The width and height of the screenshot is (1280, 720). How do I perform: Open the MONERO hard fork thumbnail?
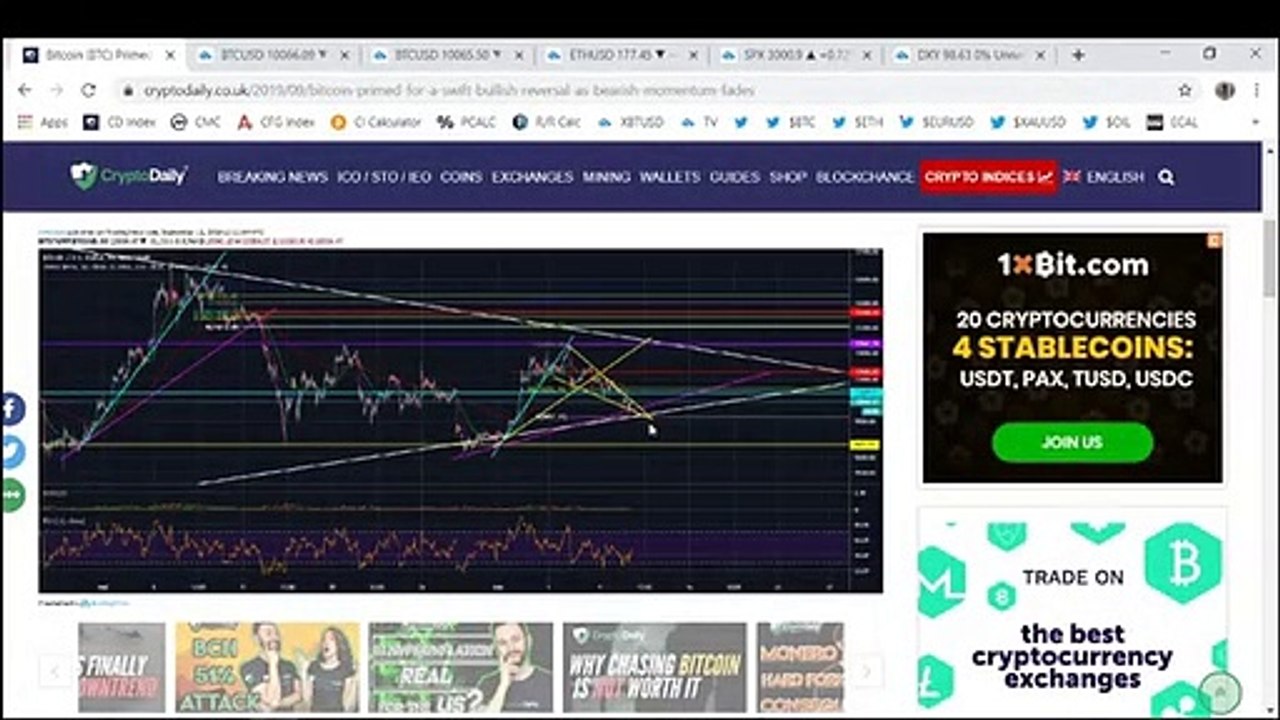(800, 668)
